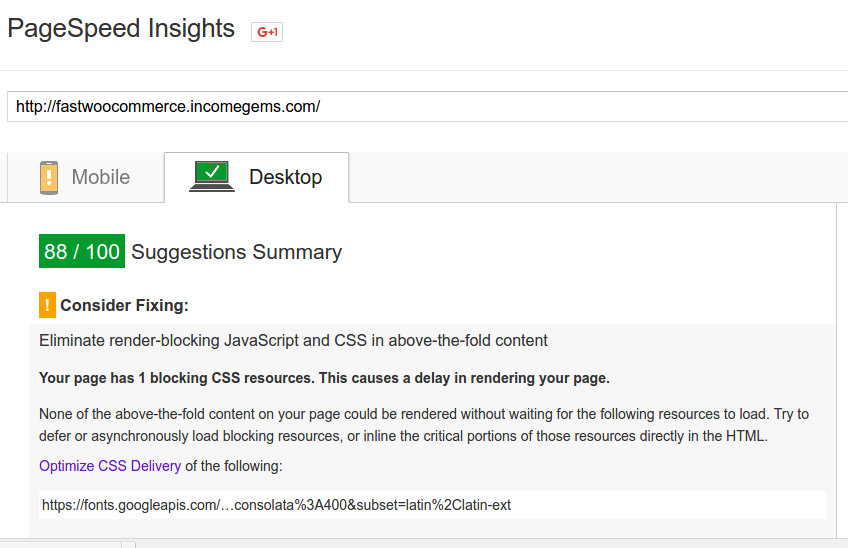Click the 88 / 100 score badge
The image size is (848, 548).
click(82, 251)
